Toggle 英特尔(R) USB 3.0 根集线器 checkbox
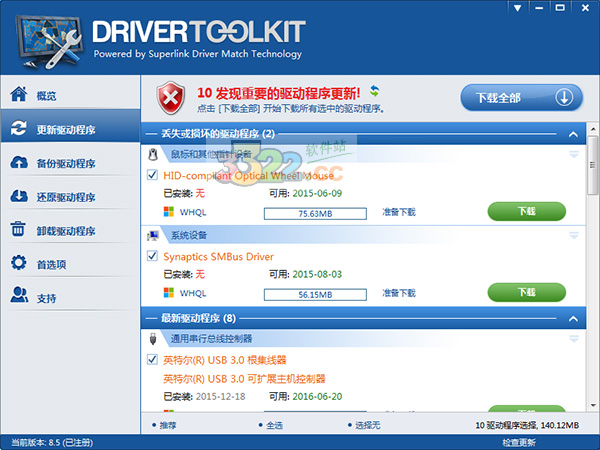The image size is (600, 450). [153, 359]
